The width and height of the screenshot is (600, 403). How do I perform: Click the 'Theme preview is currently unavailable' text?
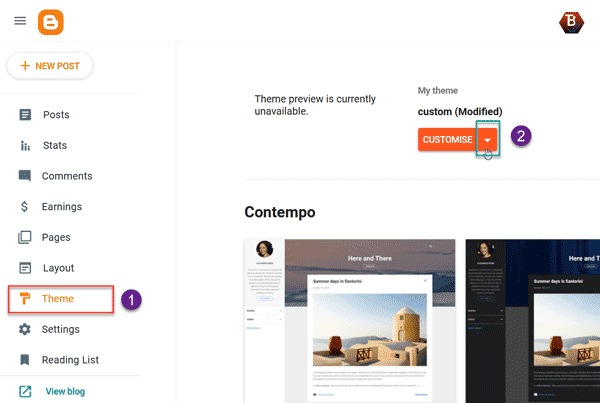pos(315,105)
